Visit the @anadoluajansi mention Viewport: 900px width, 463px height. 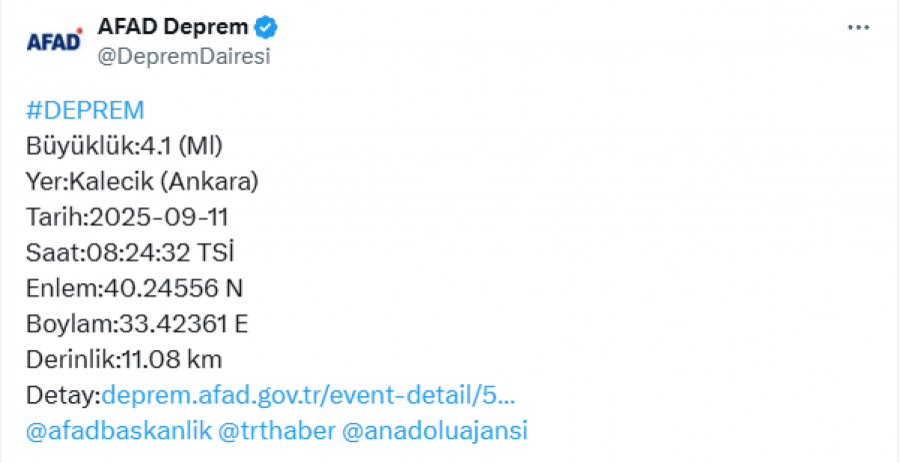pos(435,431)
